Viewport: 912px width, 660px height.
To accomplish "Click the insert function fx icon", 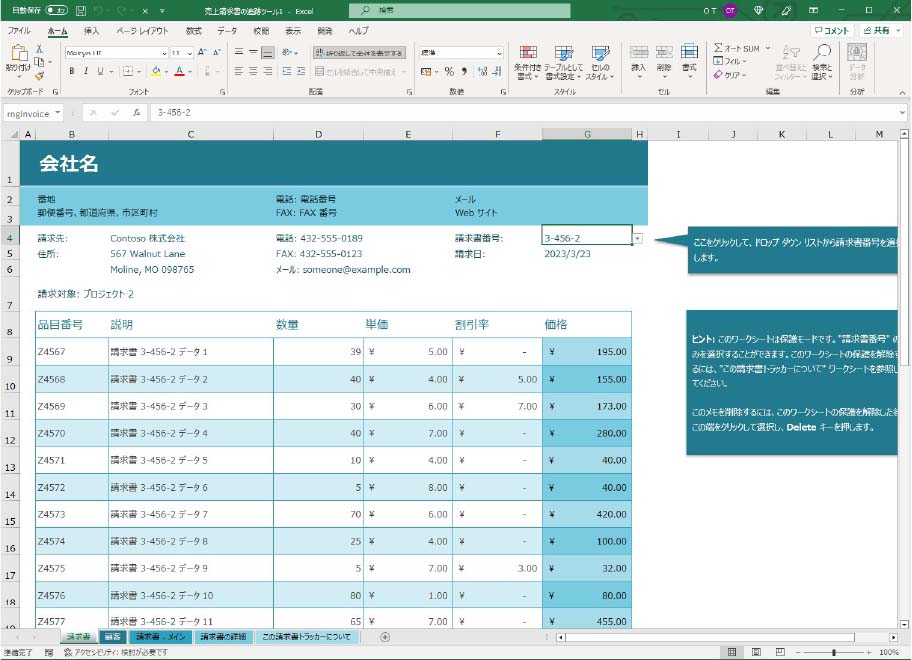I will pos(136,113).
